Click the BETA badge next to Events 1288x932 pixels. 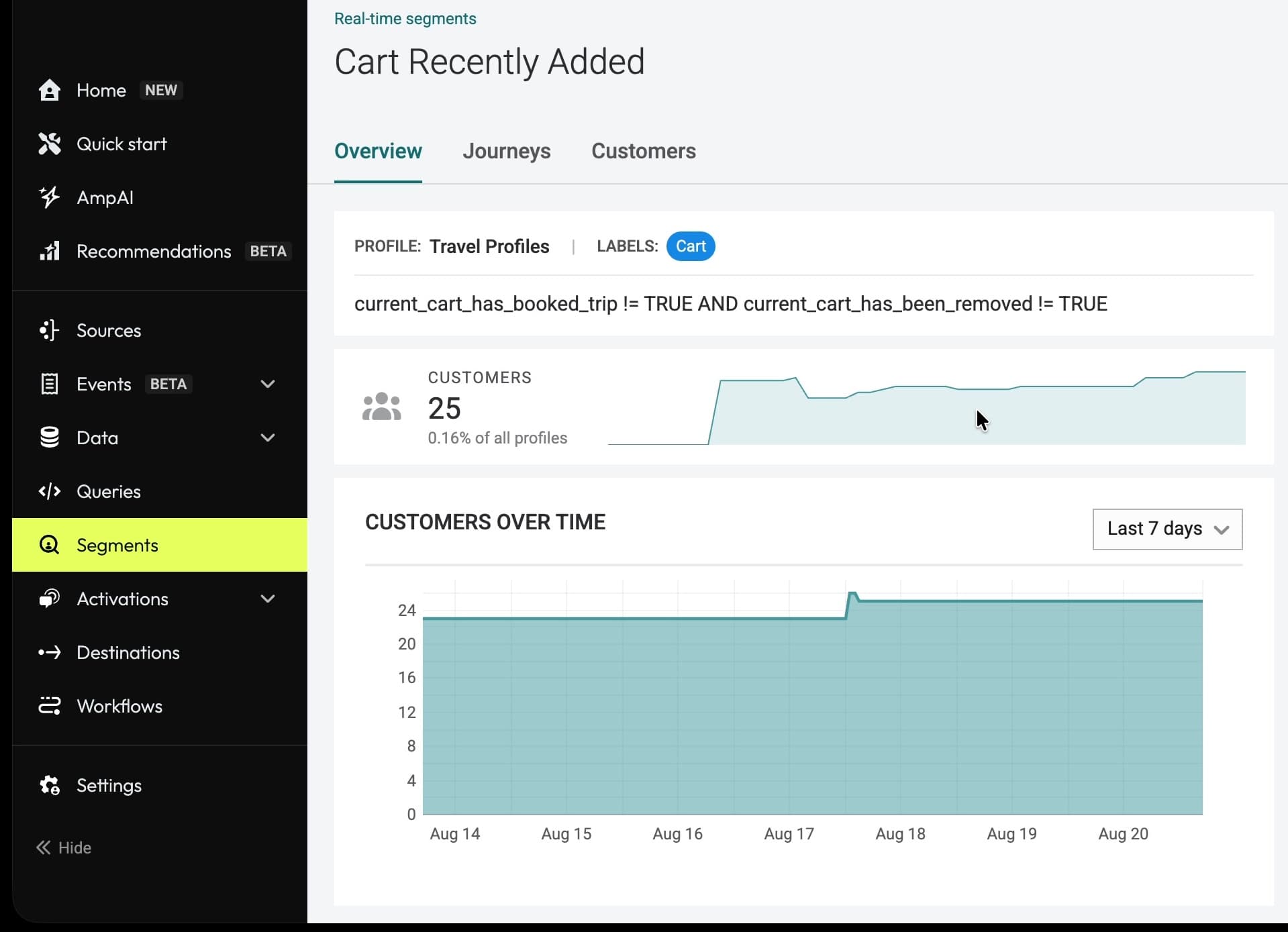[x=168, y=384]
